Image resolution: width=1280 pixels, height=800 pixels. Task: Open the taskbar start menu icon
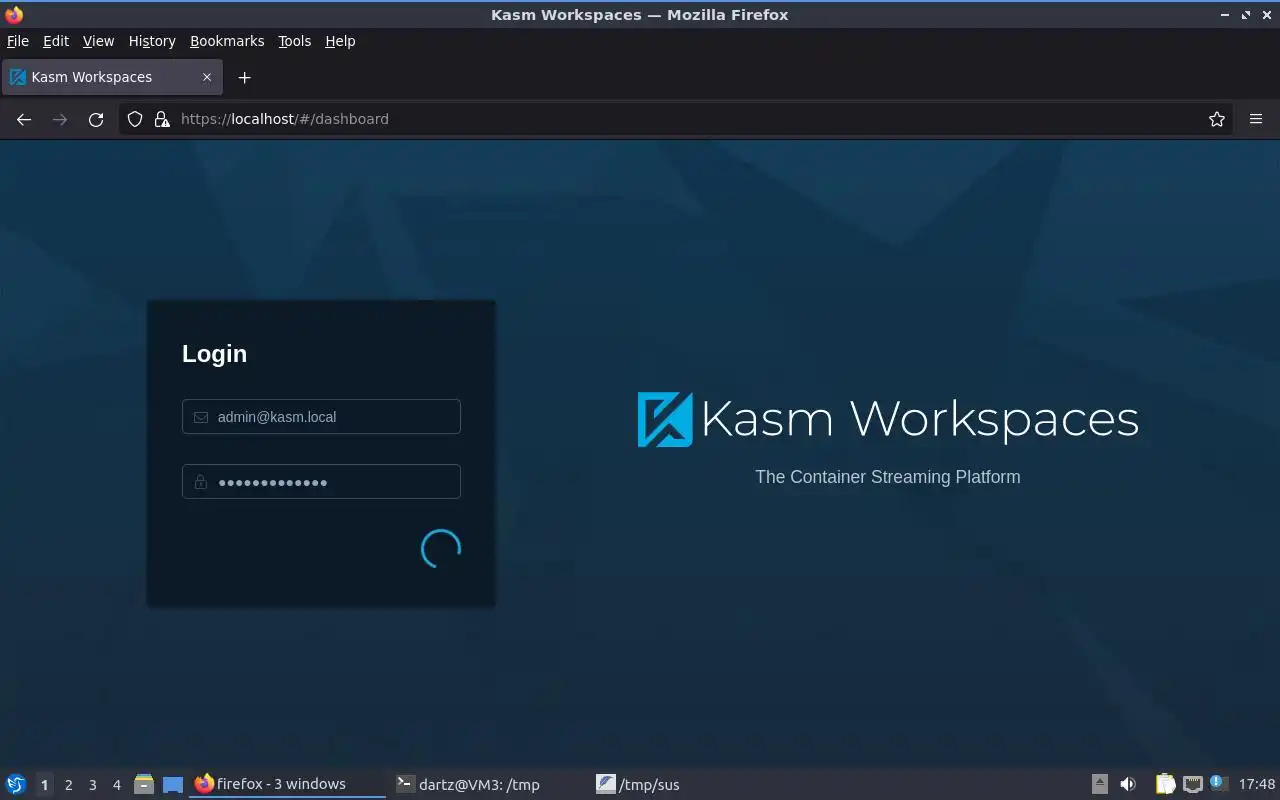[x=16, y=784]
